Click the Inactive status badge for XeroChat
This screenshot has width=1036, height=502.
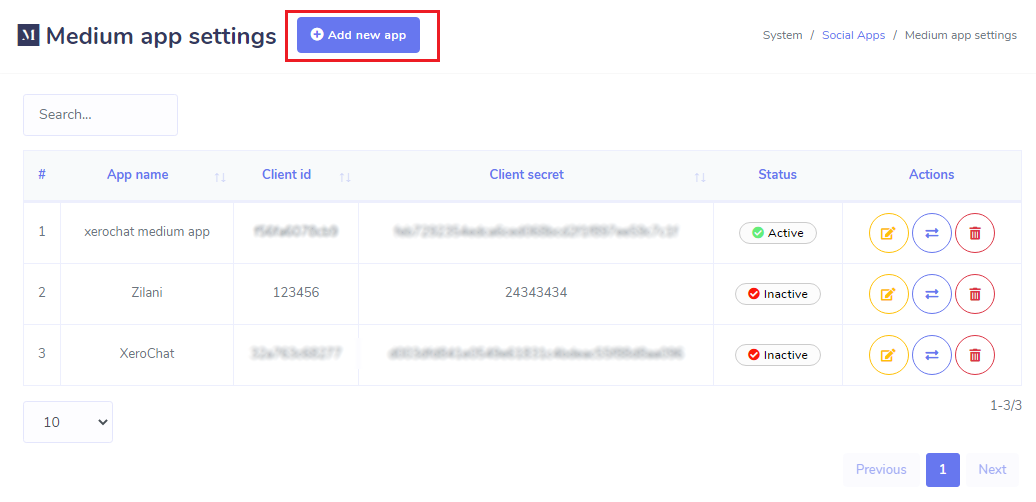coord(778,355)
